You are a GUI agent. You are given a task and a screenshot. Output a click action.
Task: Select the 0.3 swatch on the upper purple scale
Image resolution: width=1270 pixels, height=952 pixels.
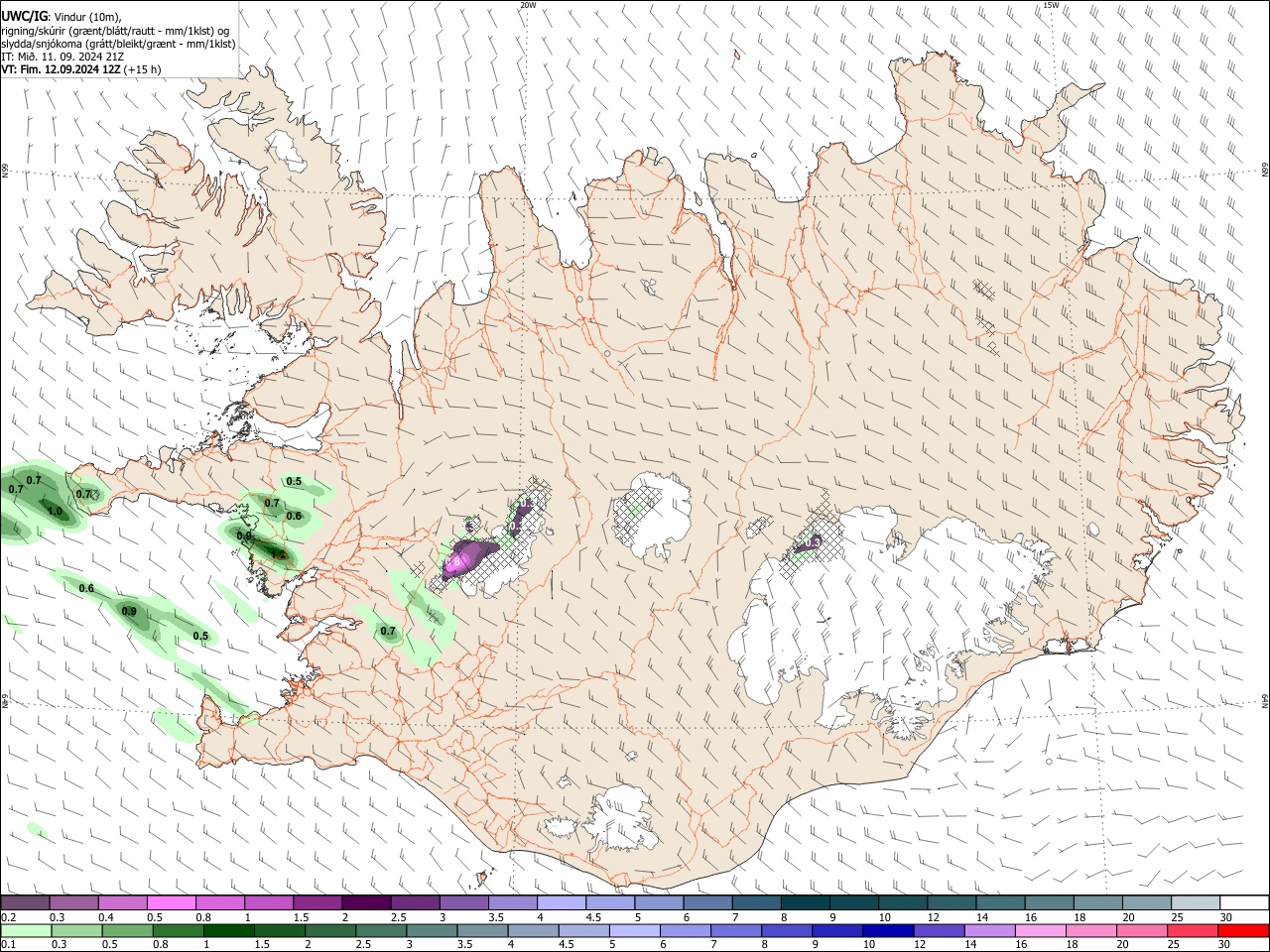(74, 902)
